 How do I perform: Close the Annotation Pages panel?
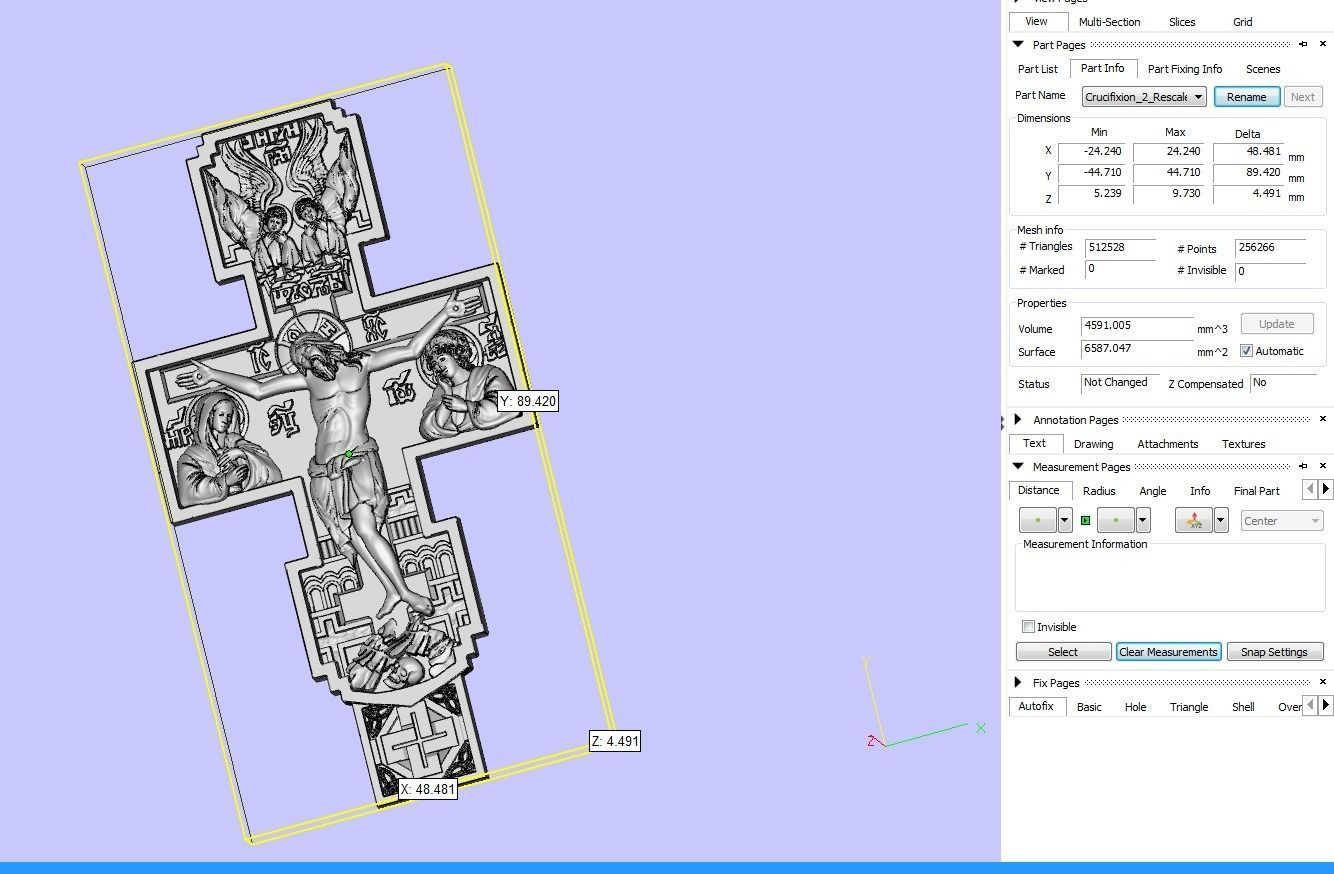click(x=1323, y=419)
